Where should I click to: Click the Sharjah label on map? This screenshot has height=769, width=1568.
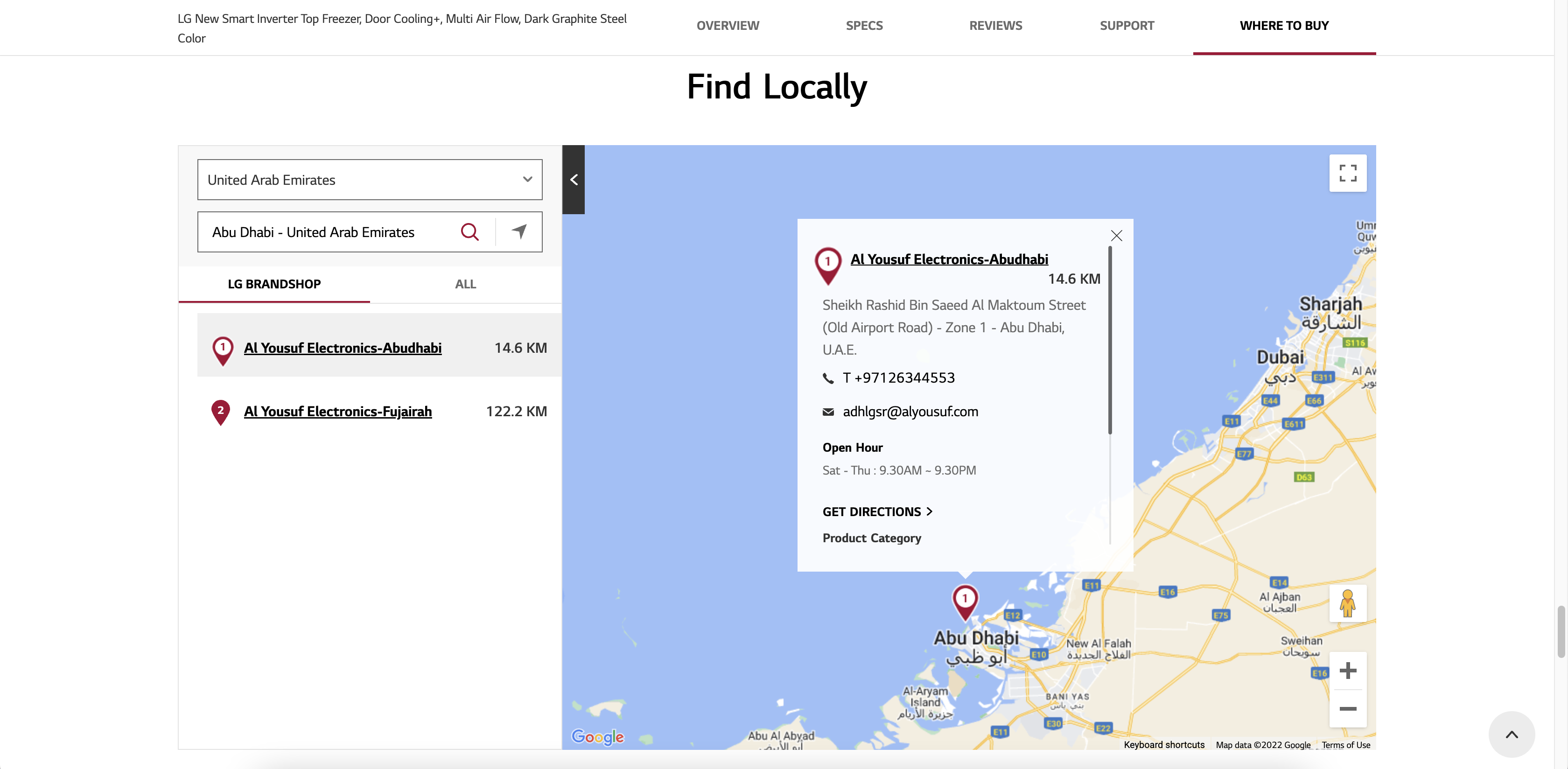(x=1330, y=304)
